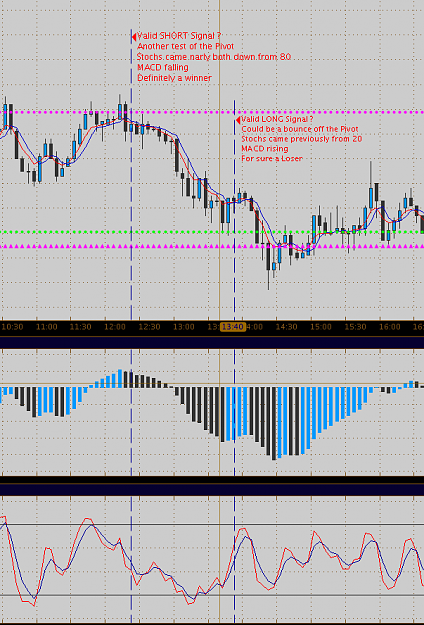Image resolution: width=424 pixels, height=625 pixels.
Task: Click the 'MACD rising' annotation line
Action: pyautogui.click(x=265, y=149)
